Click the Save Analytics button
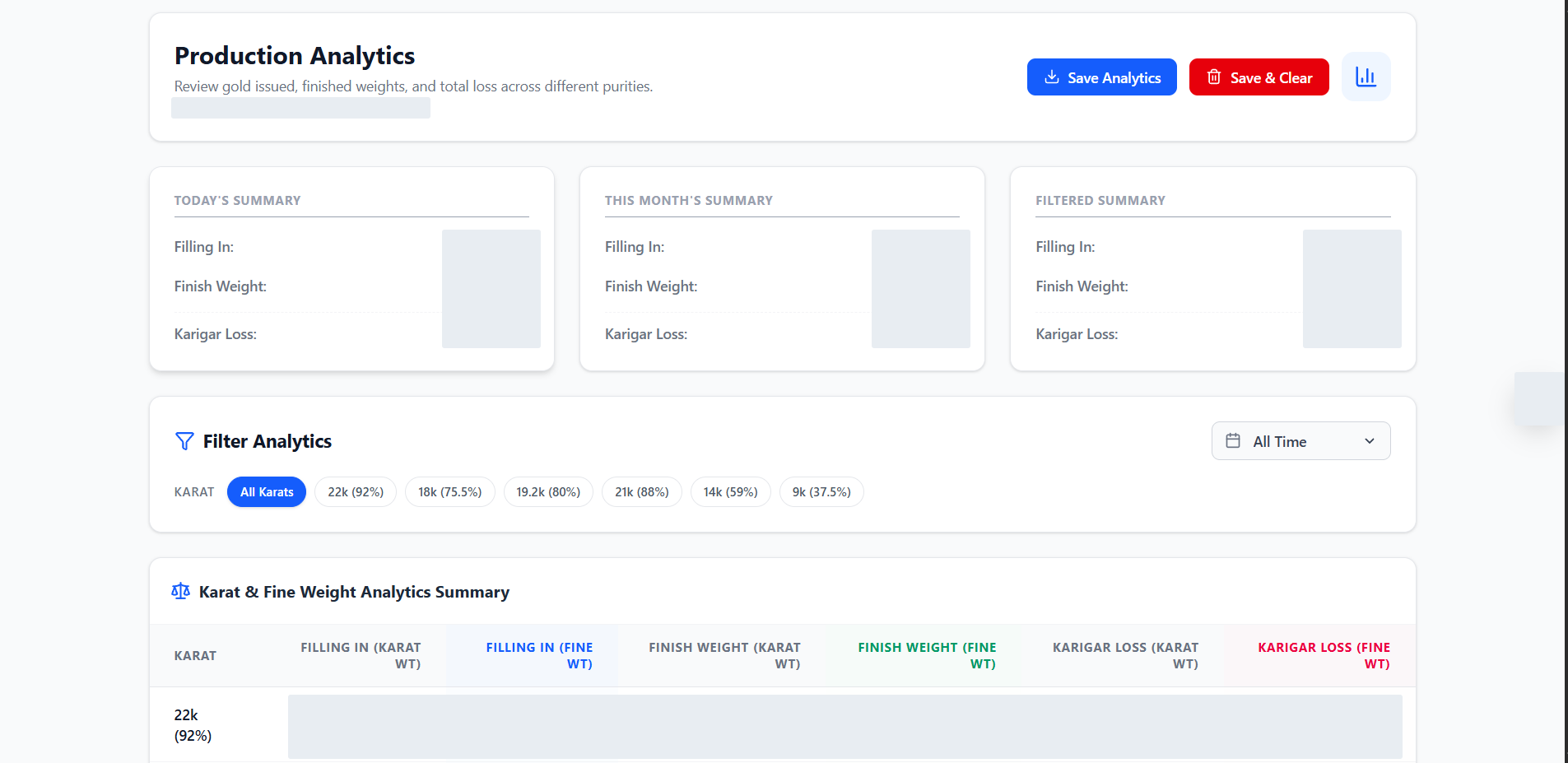 [x=1101, y=77]
